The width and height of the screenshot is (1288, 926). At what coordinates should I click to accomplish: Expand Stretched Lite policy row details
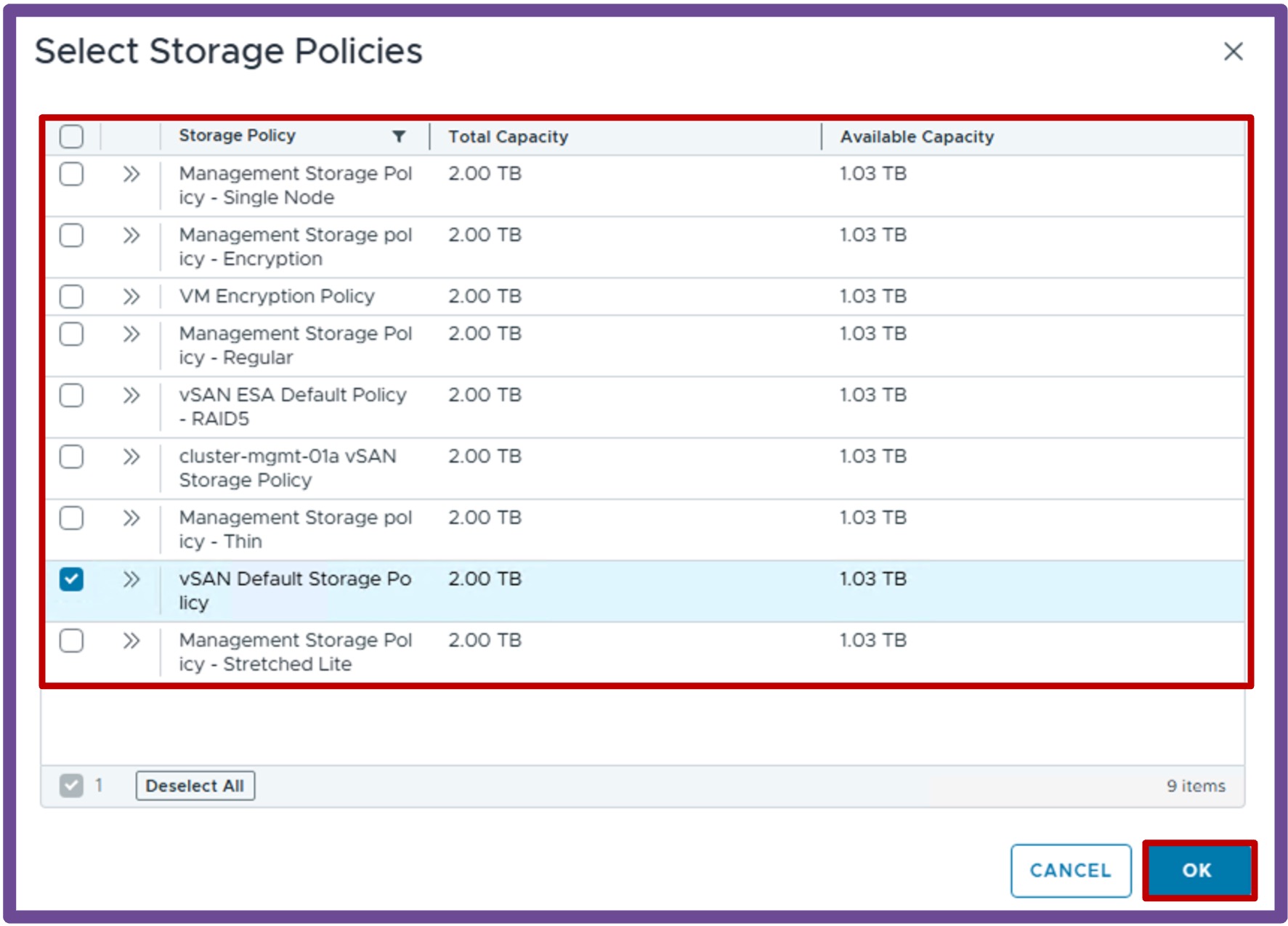[131, 640]
